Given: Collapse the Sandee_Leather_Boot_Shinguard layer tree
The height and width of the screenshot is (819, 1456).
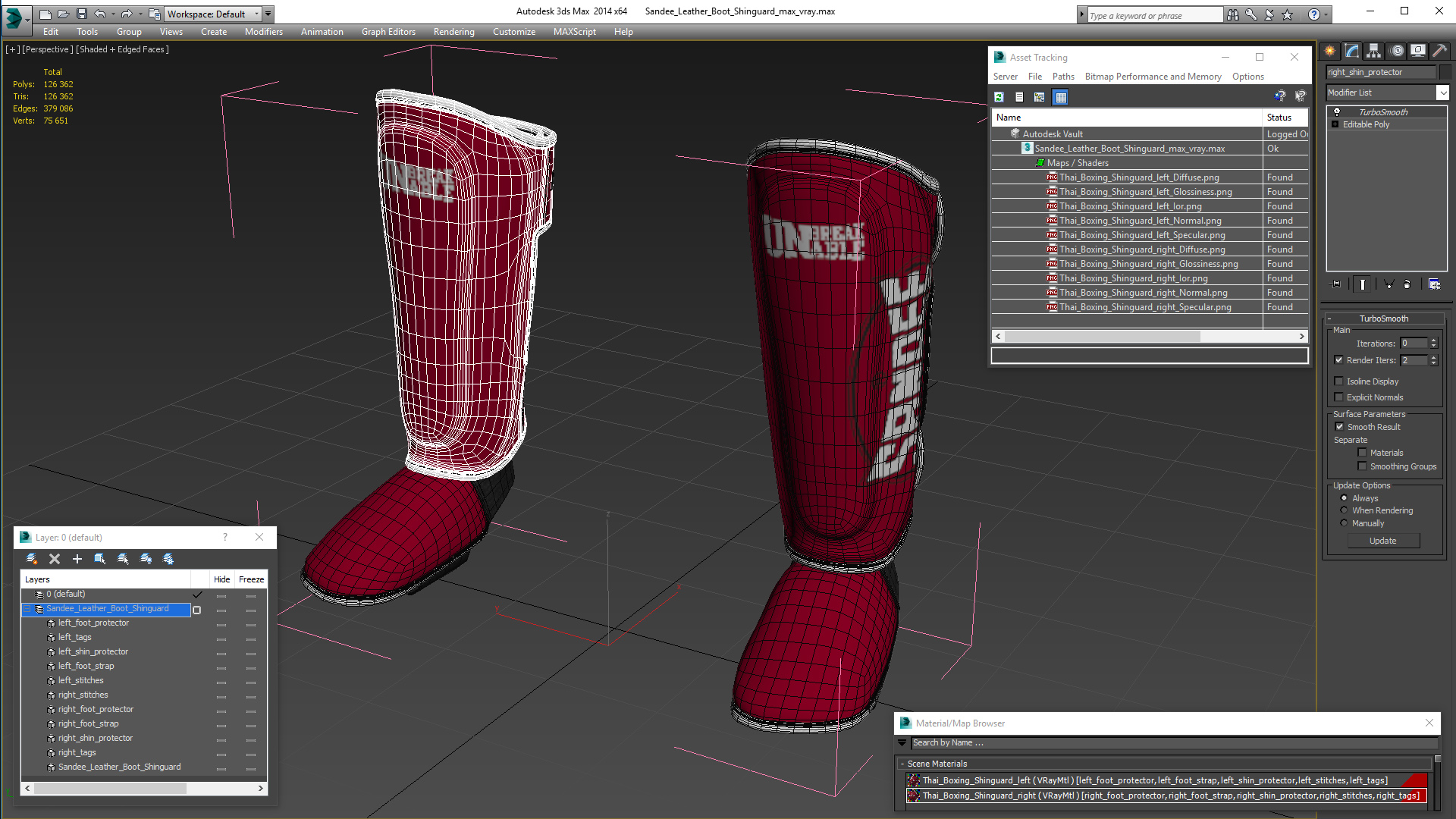Looking at the screenshot, I should click(27, 609).
